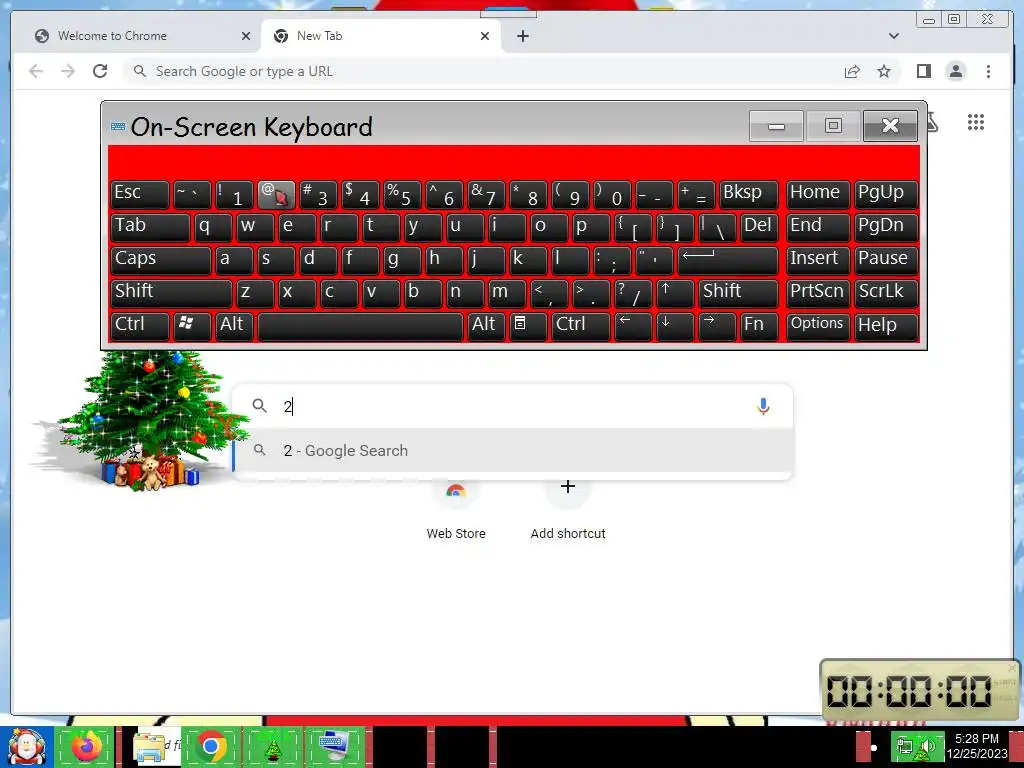
Task: Open the share page icon
Action: click(852, 71)
